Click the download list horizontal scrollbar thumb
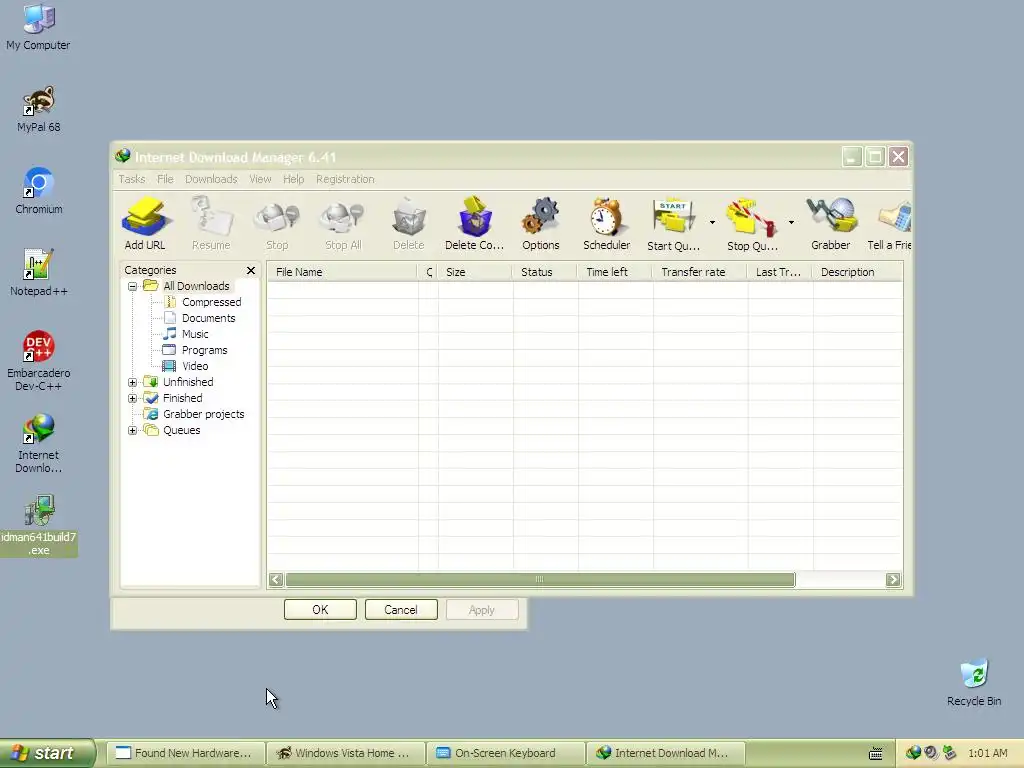 540,580
